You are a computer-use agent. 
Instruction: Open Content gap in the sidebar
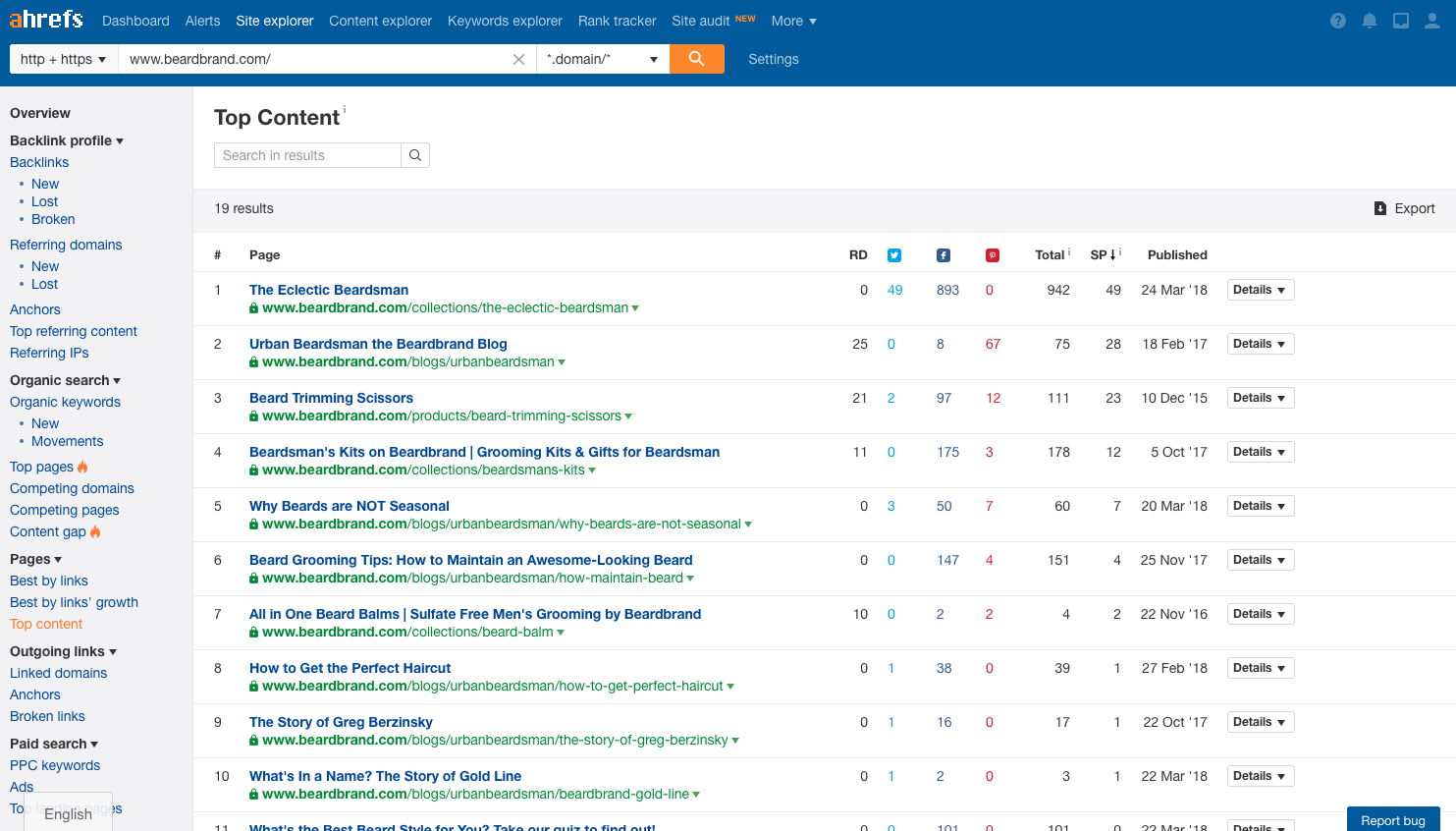[48, 531]
